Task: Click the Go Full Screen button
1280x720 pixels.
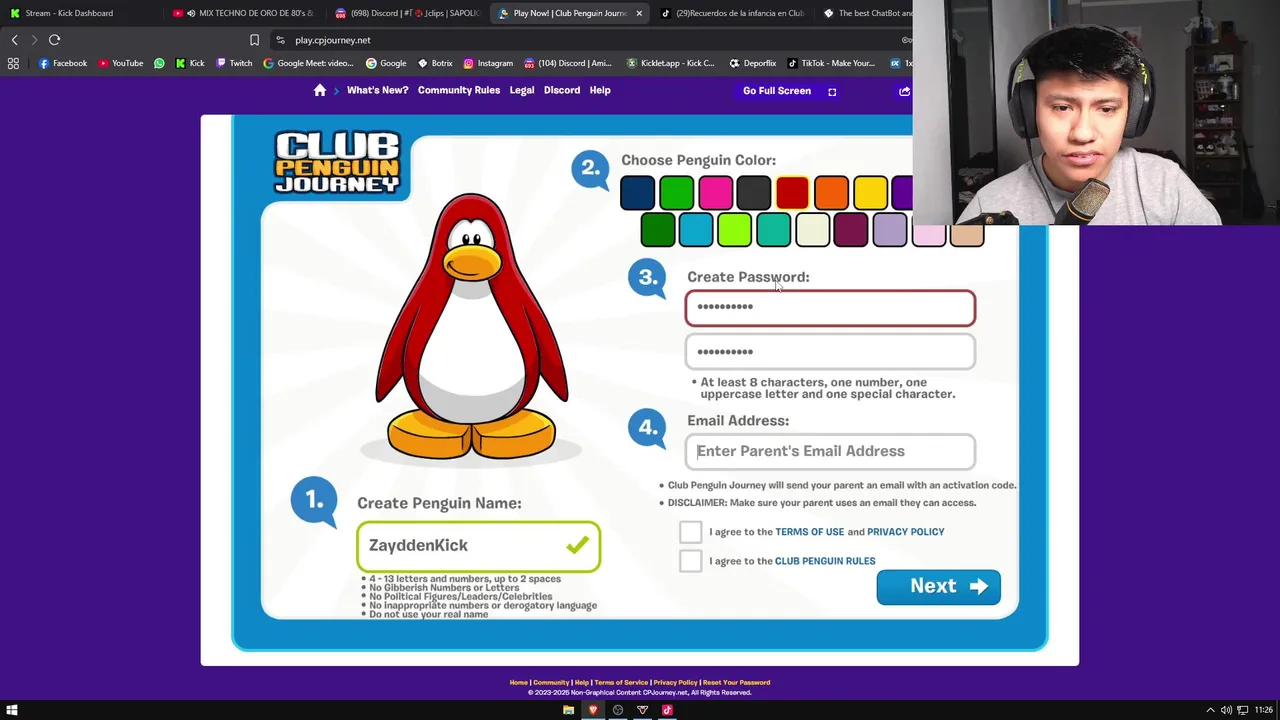Action: (x=790, y=91)
